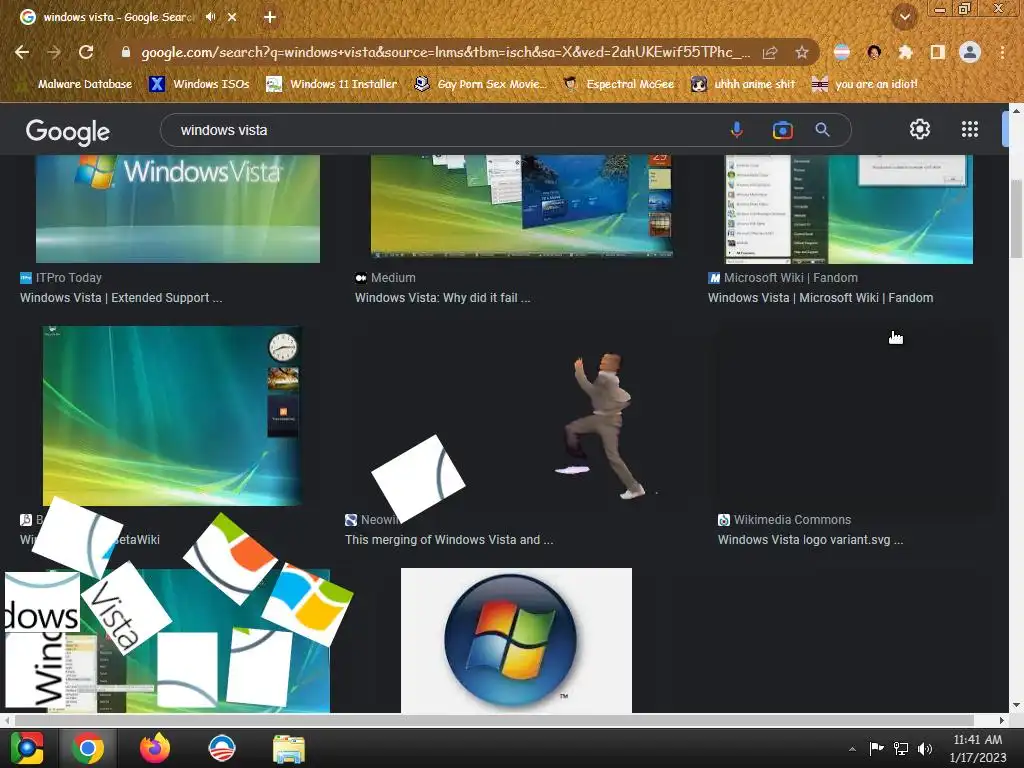Go back to the previous page
The height and width of the screenshot is (768, 1024).
22,52
